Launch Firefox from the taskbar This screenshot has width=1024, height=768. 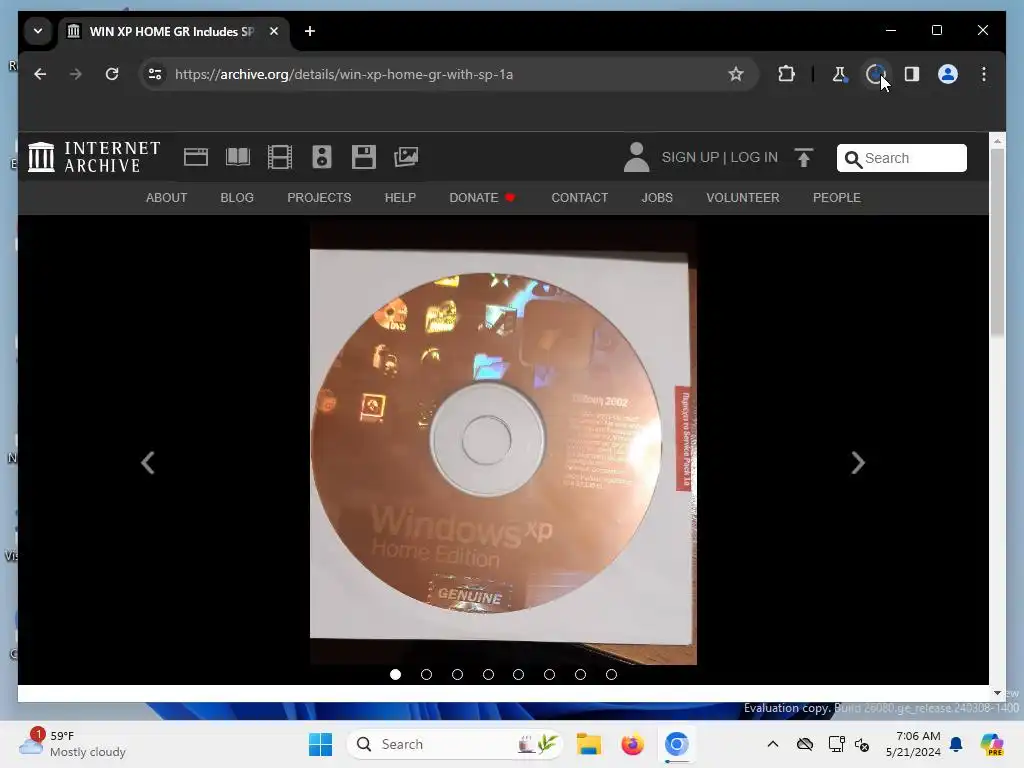pos(632,744)
